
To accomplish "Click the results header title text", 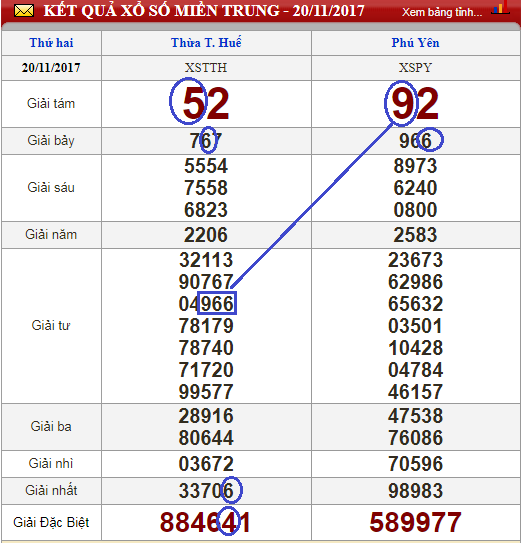I will click(x=204, y=11).
